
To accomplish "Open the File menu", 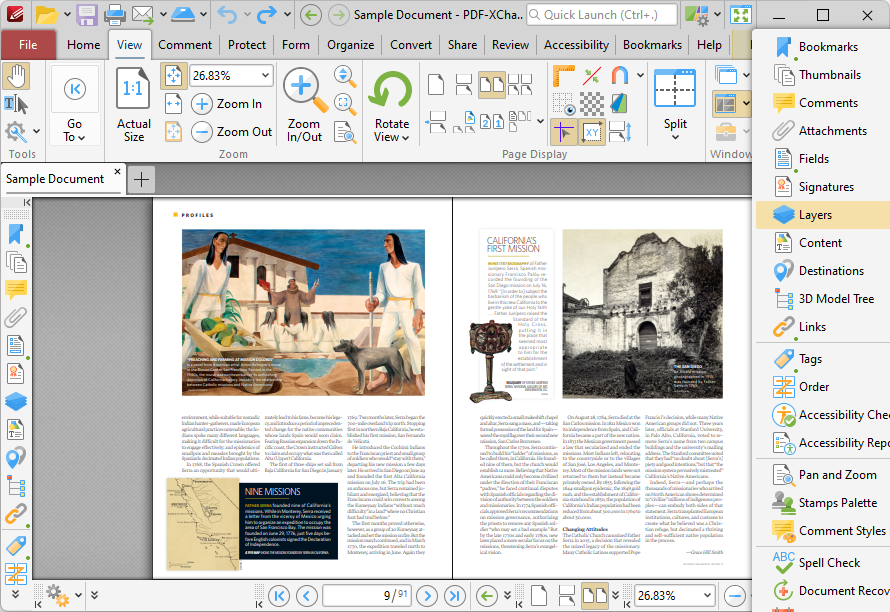I will point(28,45).
